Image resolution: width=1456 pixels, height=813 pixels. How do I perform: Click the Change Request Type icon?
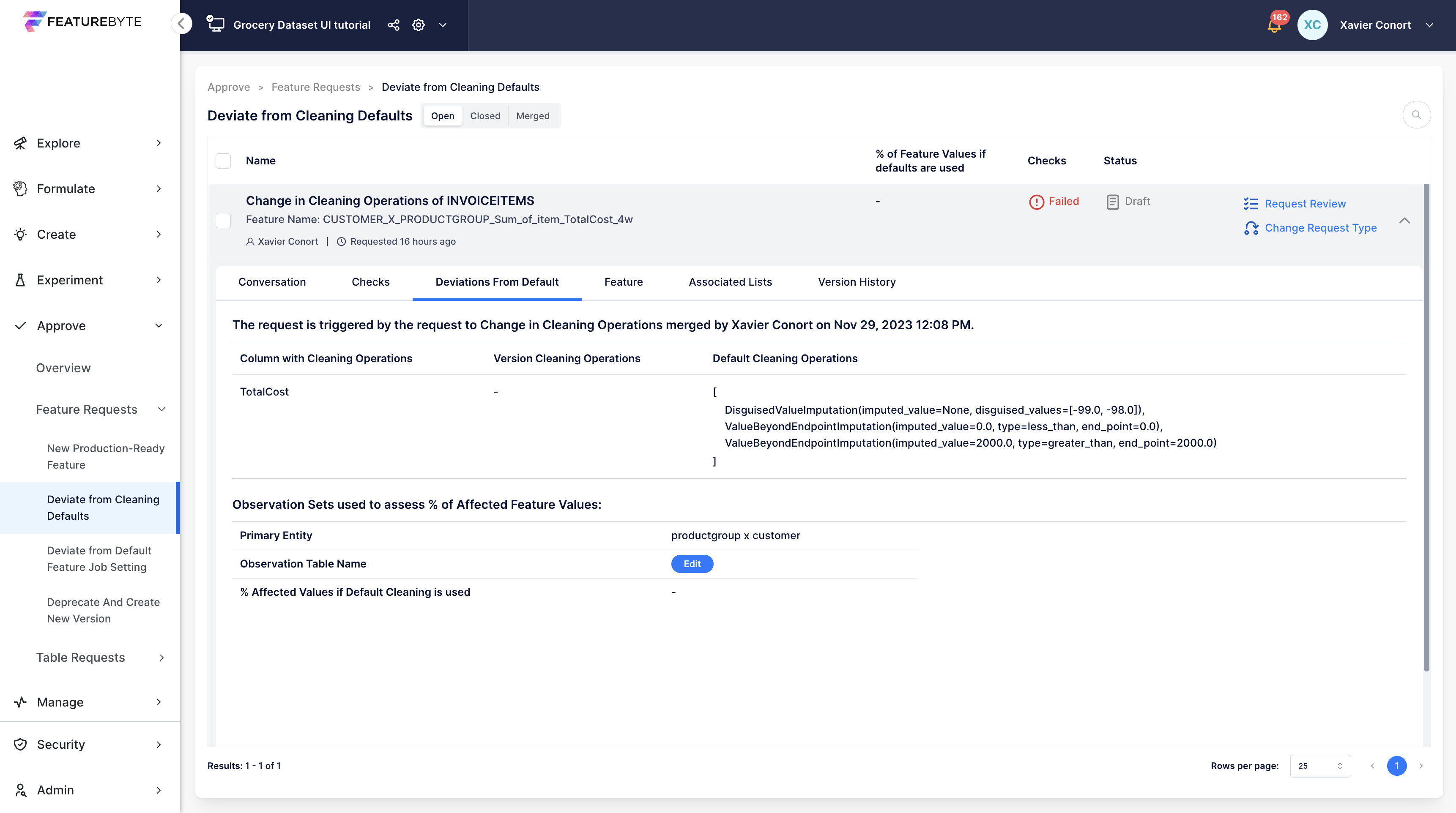click(1251, 228)
